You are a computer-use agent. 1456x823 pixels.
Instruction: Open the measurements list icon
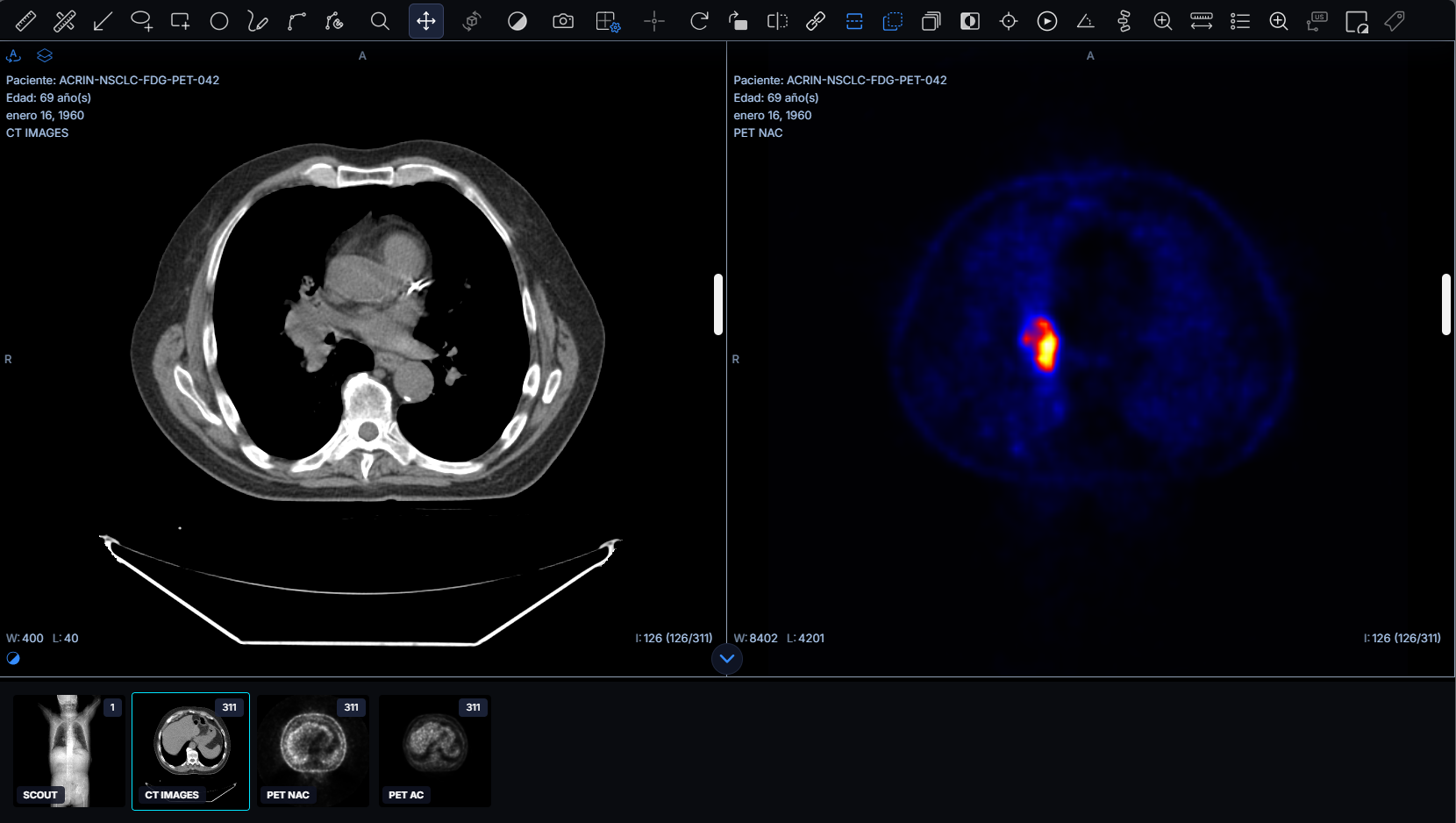(x=1240, y=21)
